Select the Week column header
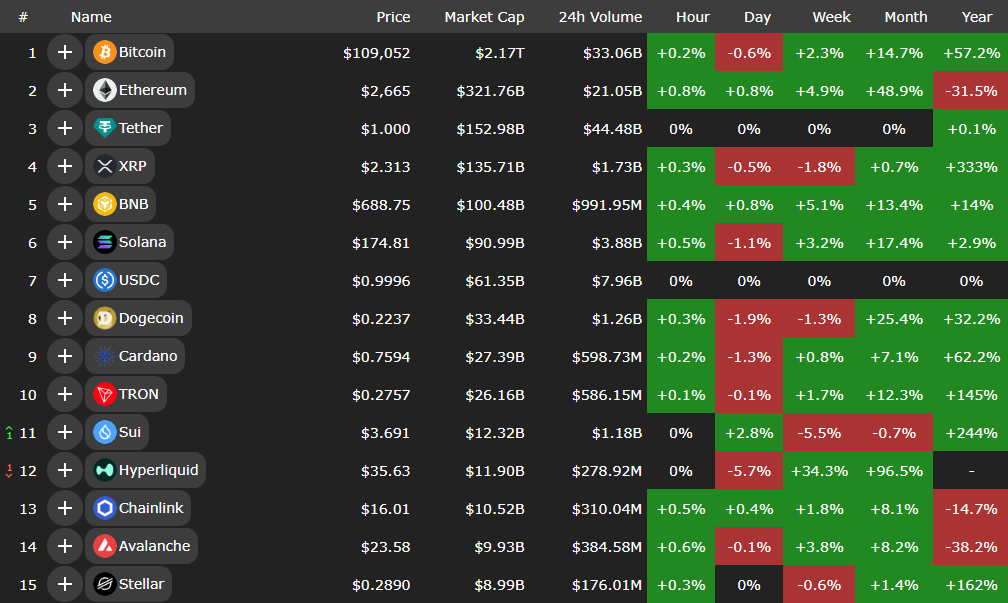Image resolution: width=1008 pixels, height=603 pixels. click(832, 17)
